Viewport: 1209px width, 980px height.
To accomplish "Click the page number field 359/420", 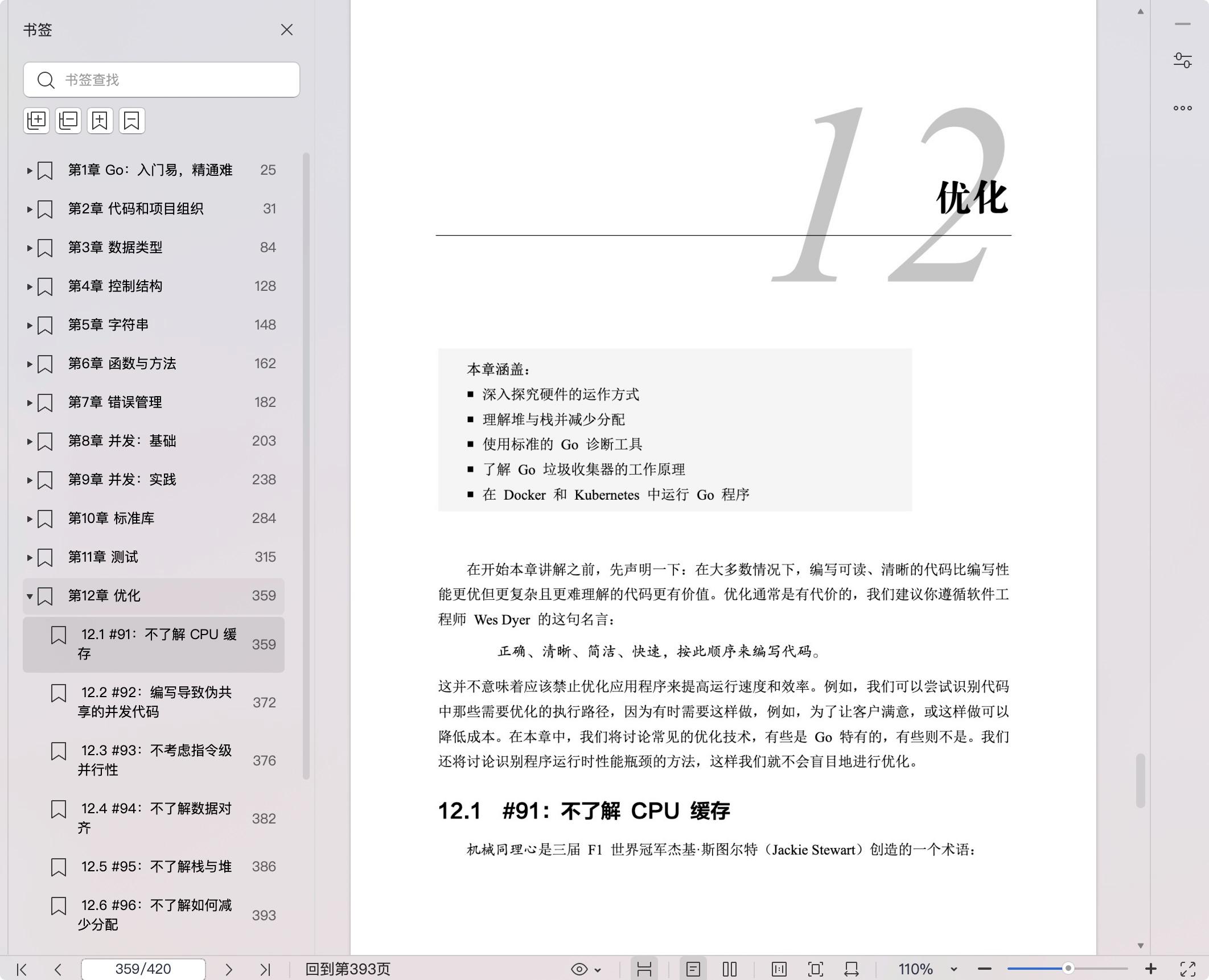I will point(143,969).
